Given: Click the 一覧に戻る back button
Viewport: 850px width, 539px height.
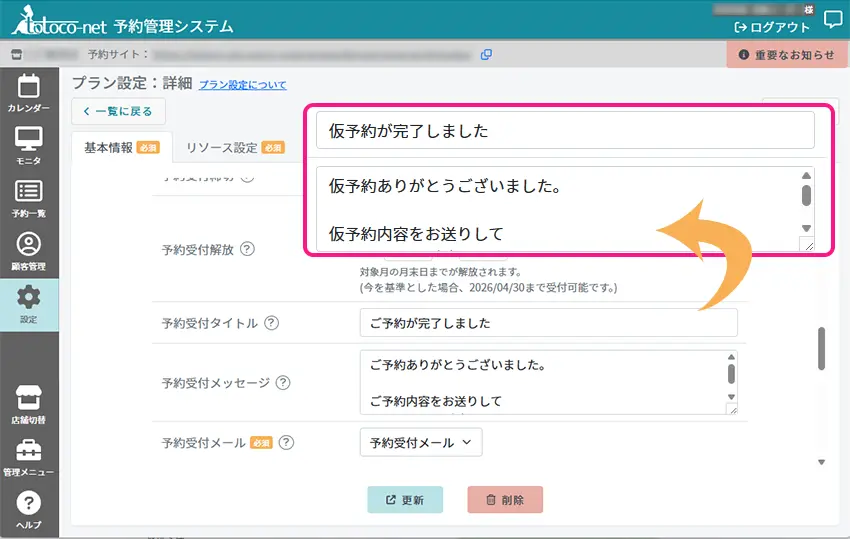Looking at the screenshot, I should point(118,112).
